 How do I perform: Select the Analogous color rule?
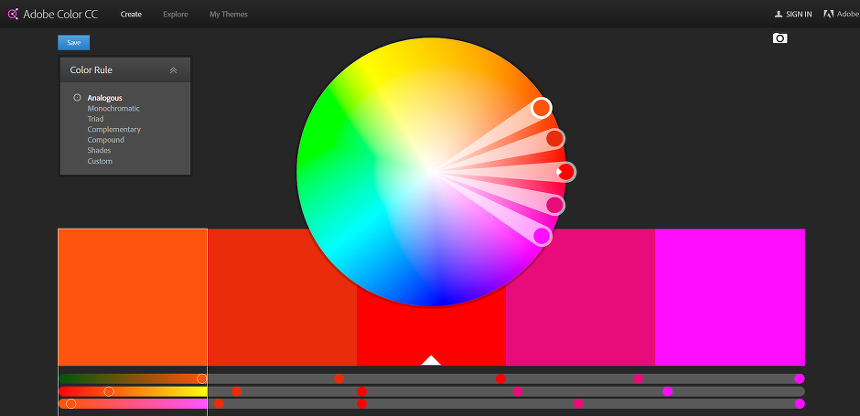104,98
